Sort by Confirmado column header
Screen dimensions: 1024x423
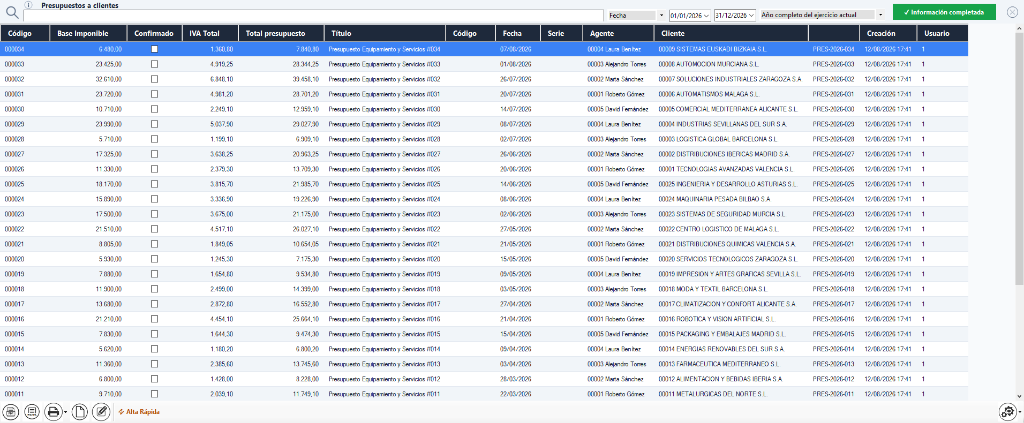point(154,33)
